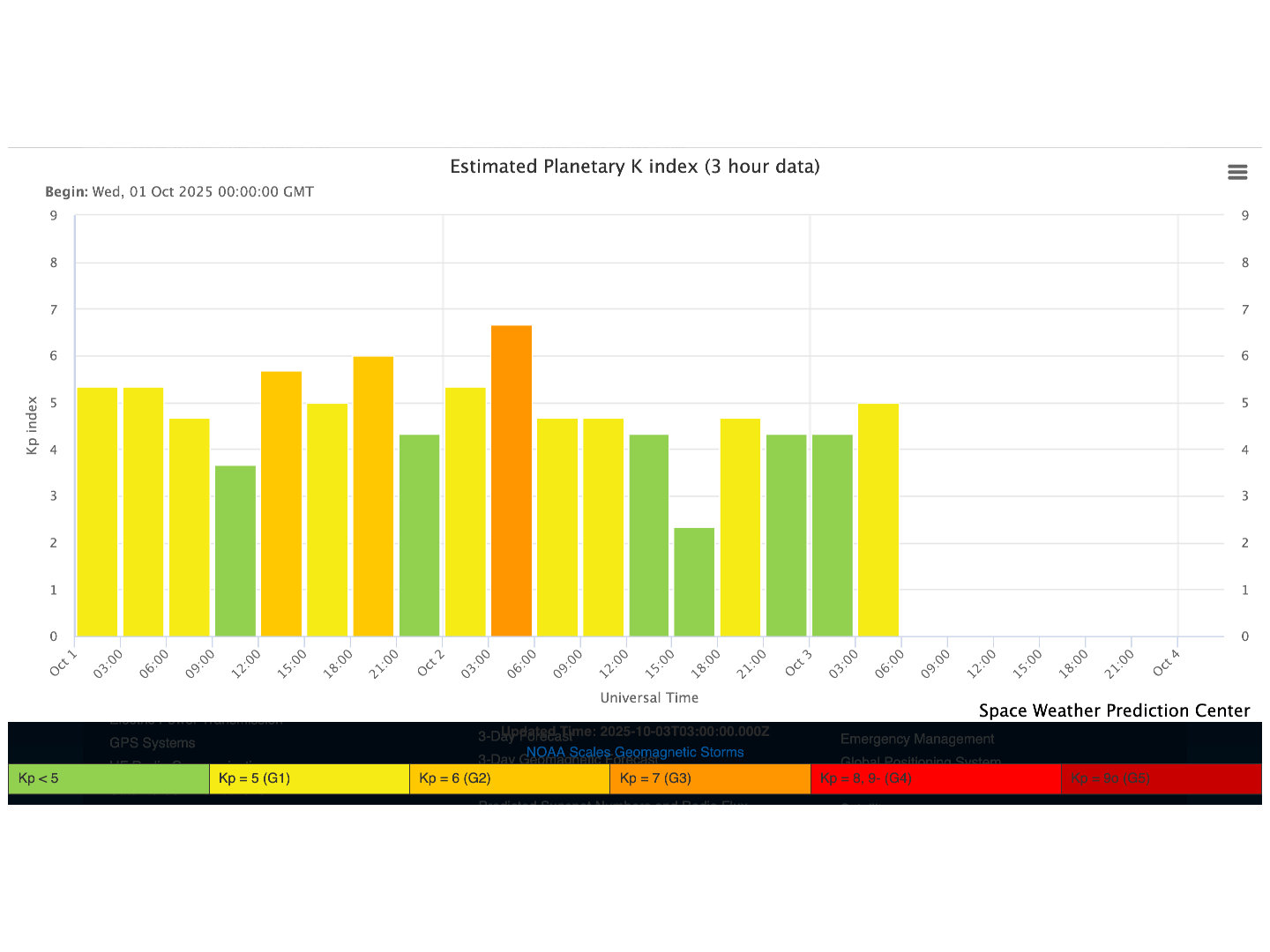The height and width of the screenshot is (952, 1270).
Task: Click the amber bar reaching Kp 6 on Oct 1
Action: pos(373,496)
